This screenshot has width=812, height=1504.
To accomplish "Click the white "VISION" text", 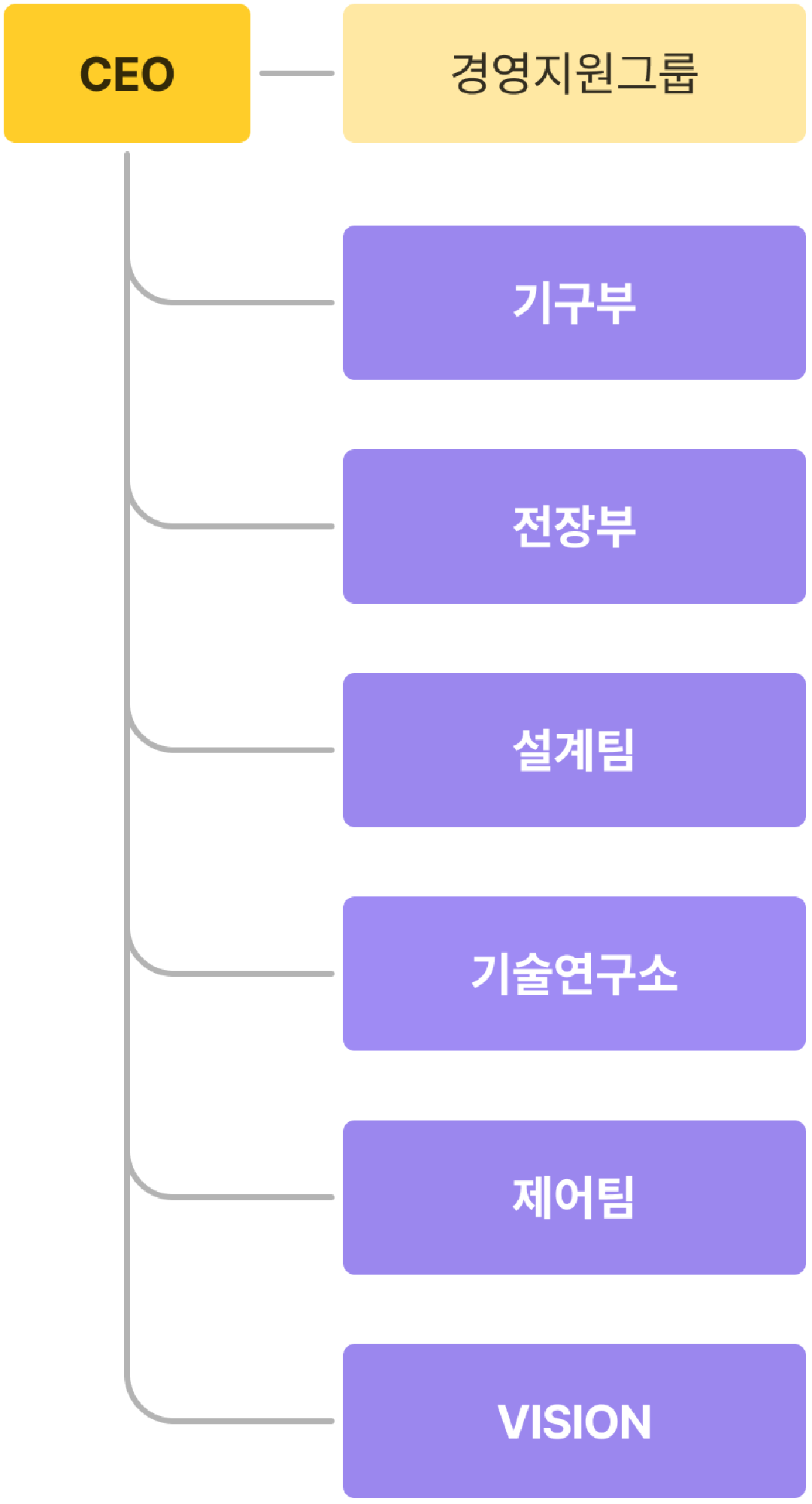I will 574,1422.
